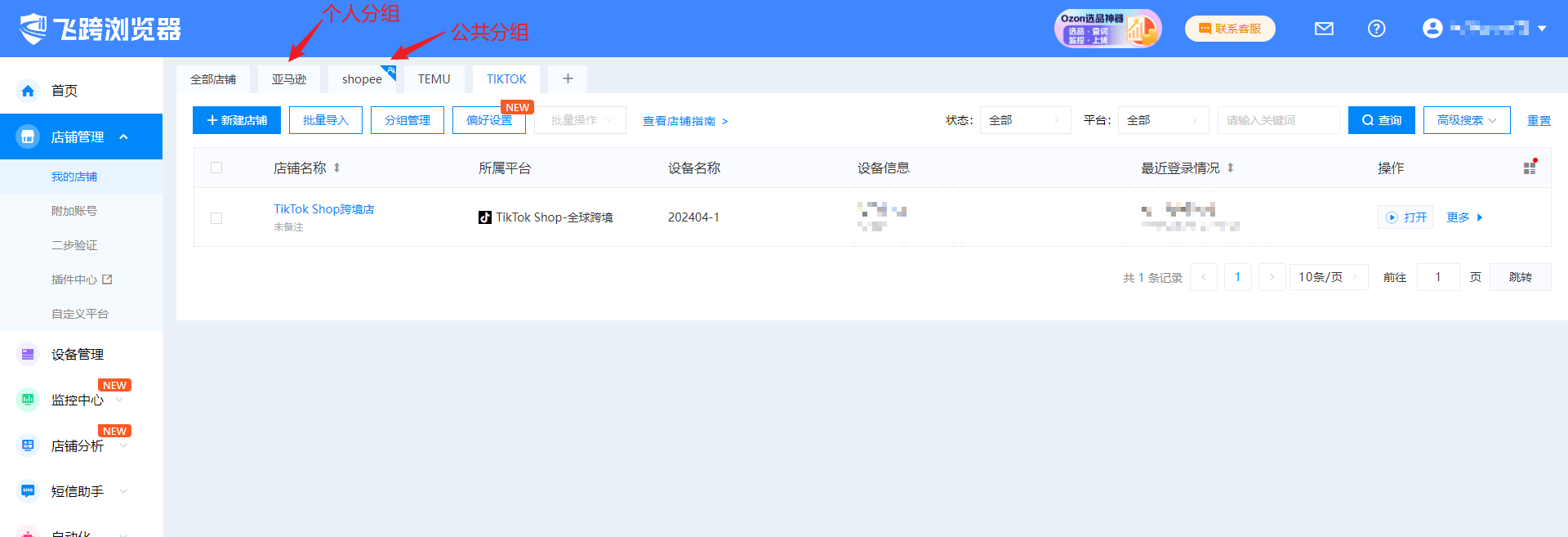The height and width of the screenshot is (537, 1568).
Task: Open the Ozon选品神器 banner
Action: click(1107, 29)
